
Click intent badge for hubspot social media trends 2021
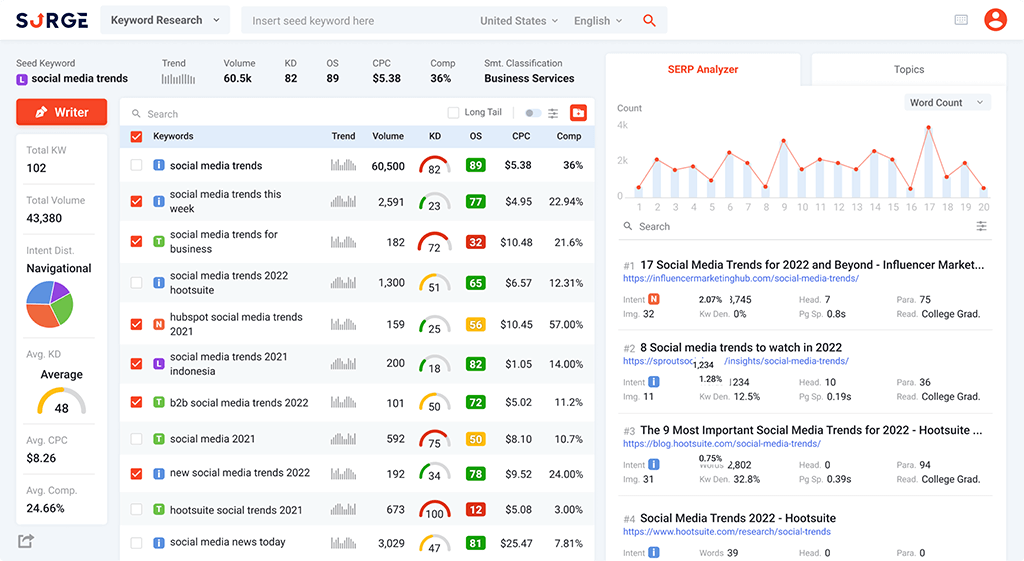(159, 324)
